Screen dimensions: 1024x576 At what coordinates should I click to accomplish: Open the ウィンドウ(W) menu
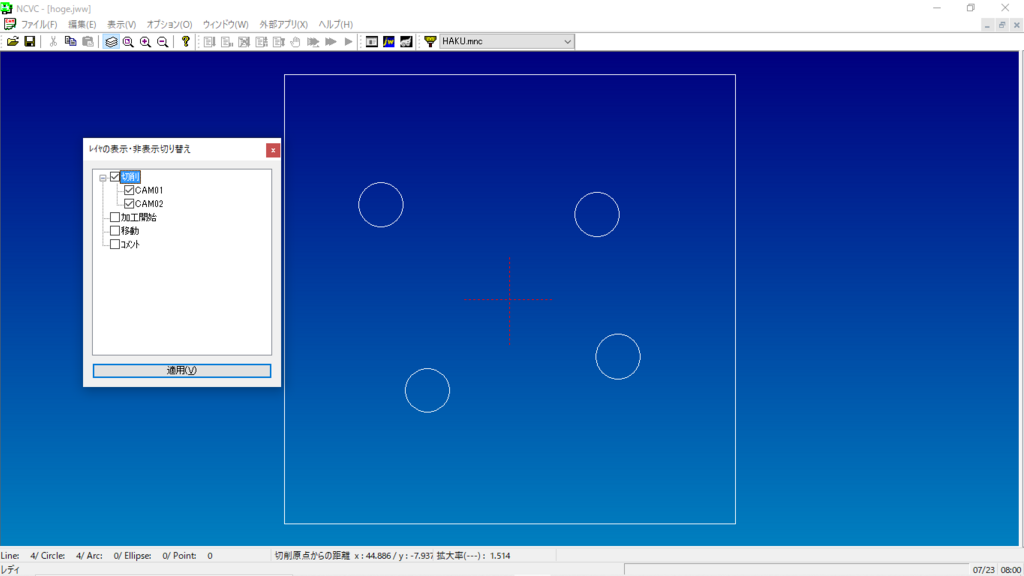click(x=225, y=24)
